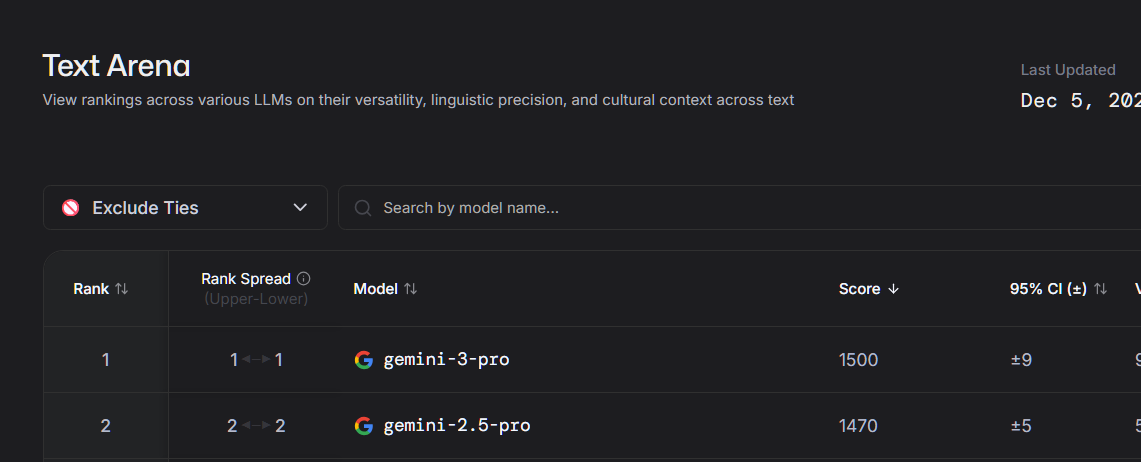Screen dimensions: 1141x462
Task: Open the gemini-3-pro model link
Action: tap(446, 360)
